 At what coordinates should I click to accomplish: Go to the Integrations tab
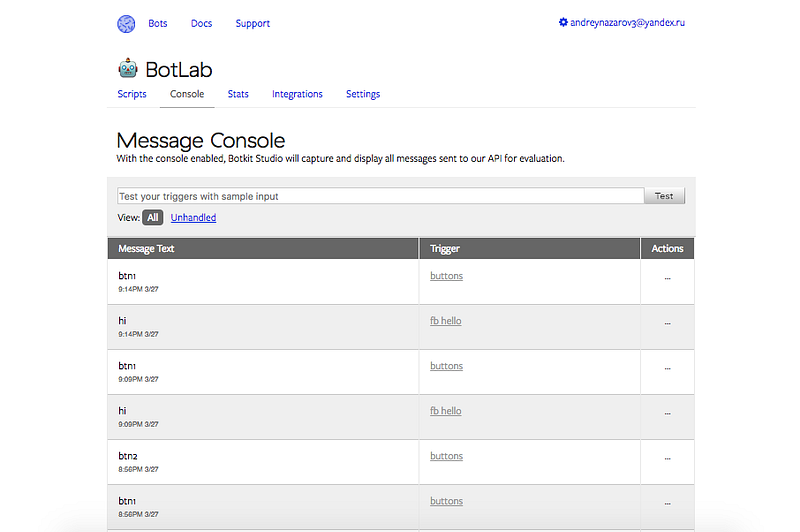click(297, 94)
